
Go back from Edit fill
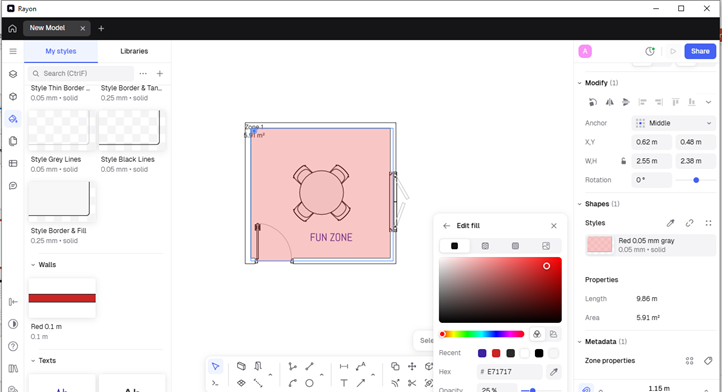pos(446,226)
